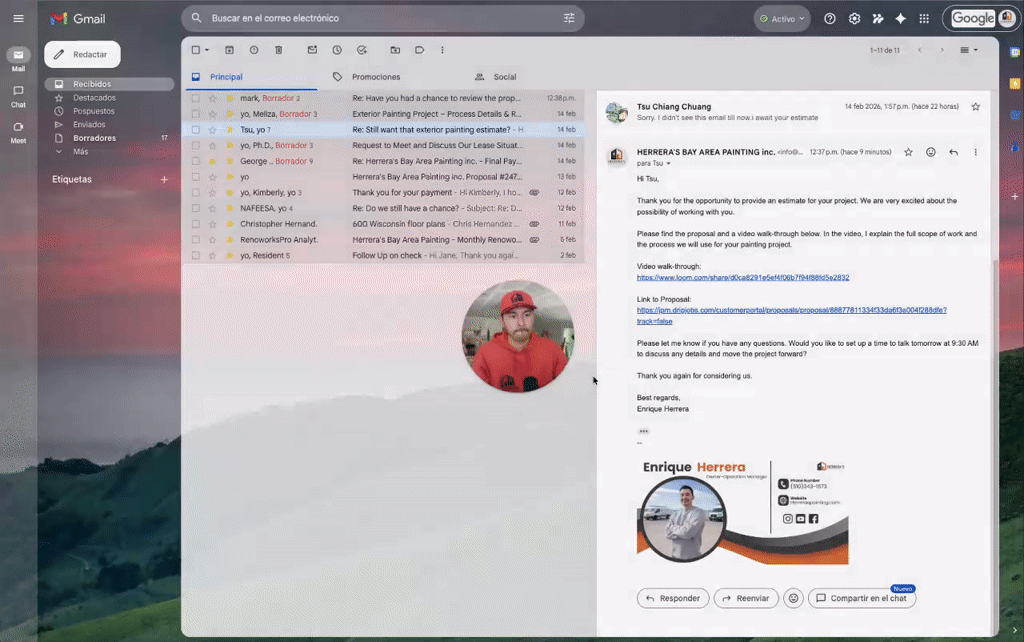
Task: Click Responder to reply to Herrera
Action: [x=673, y=598]
